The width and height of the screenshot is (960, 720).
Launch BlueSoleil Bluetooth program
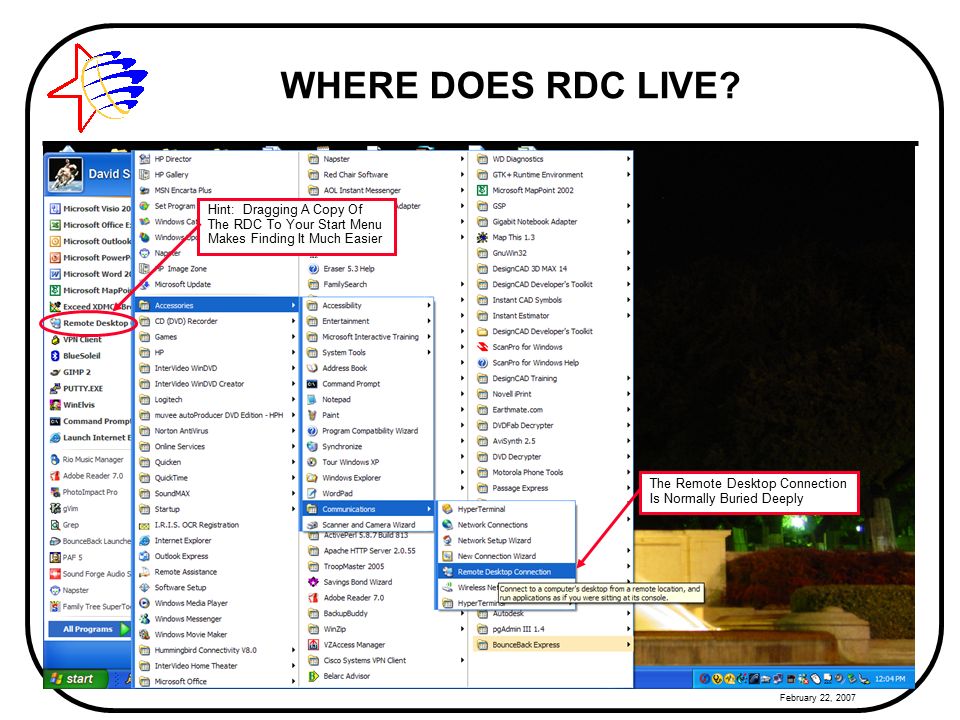[x=75, y=356]
